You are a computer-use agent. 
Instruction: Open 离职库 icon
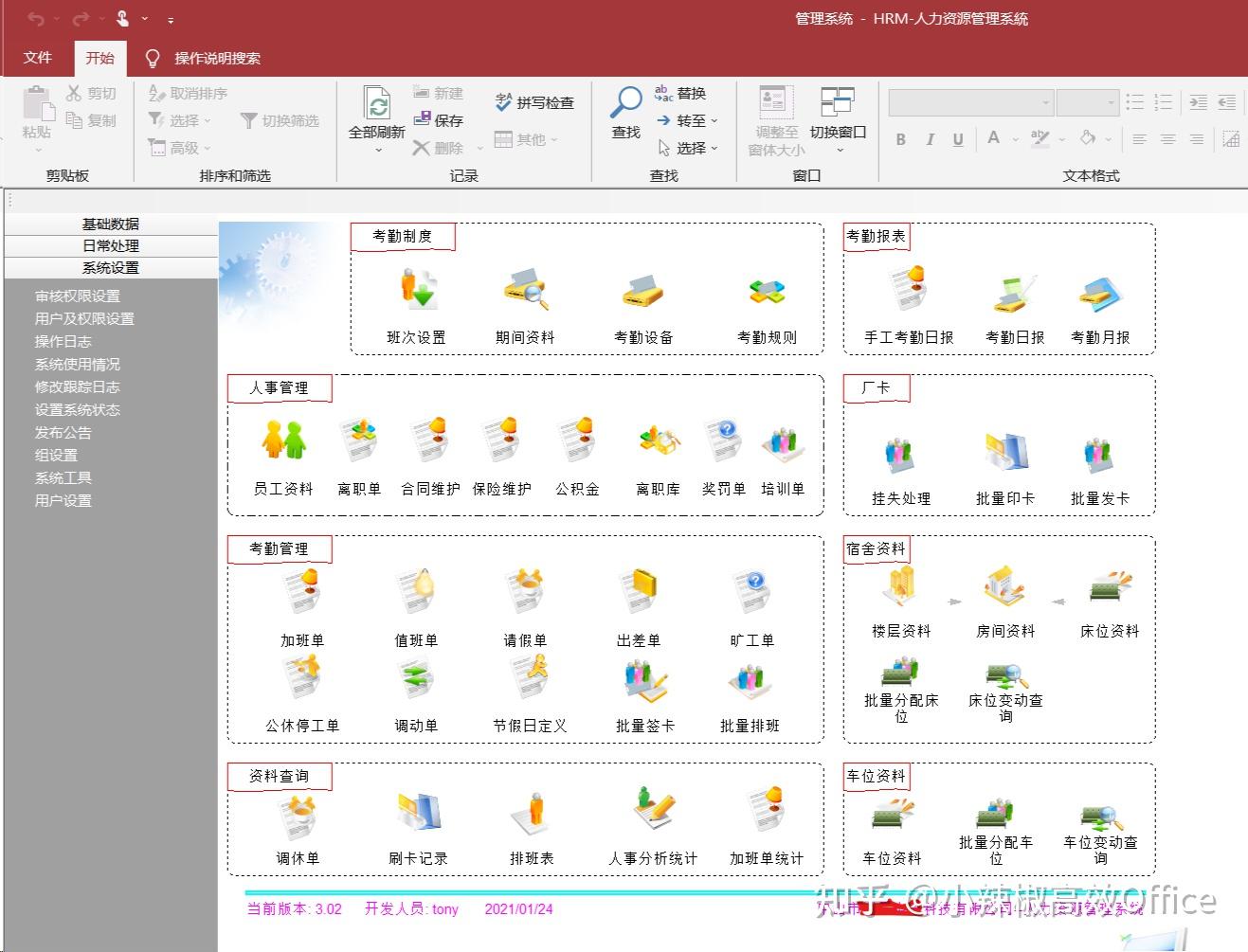click(x=659, y=441)
